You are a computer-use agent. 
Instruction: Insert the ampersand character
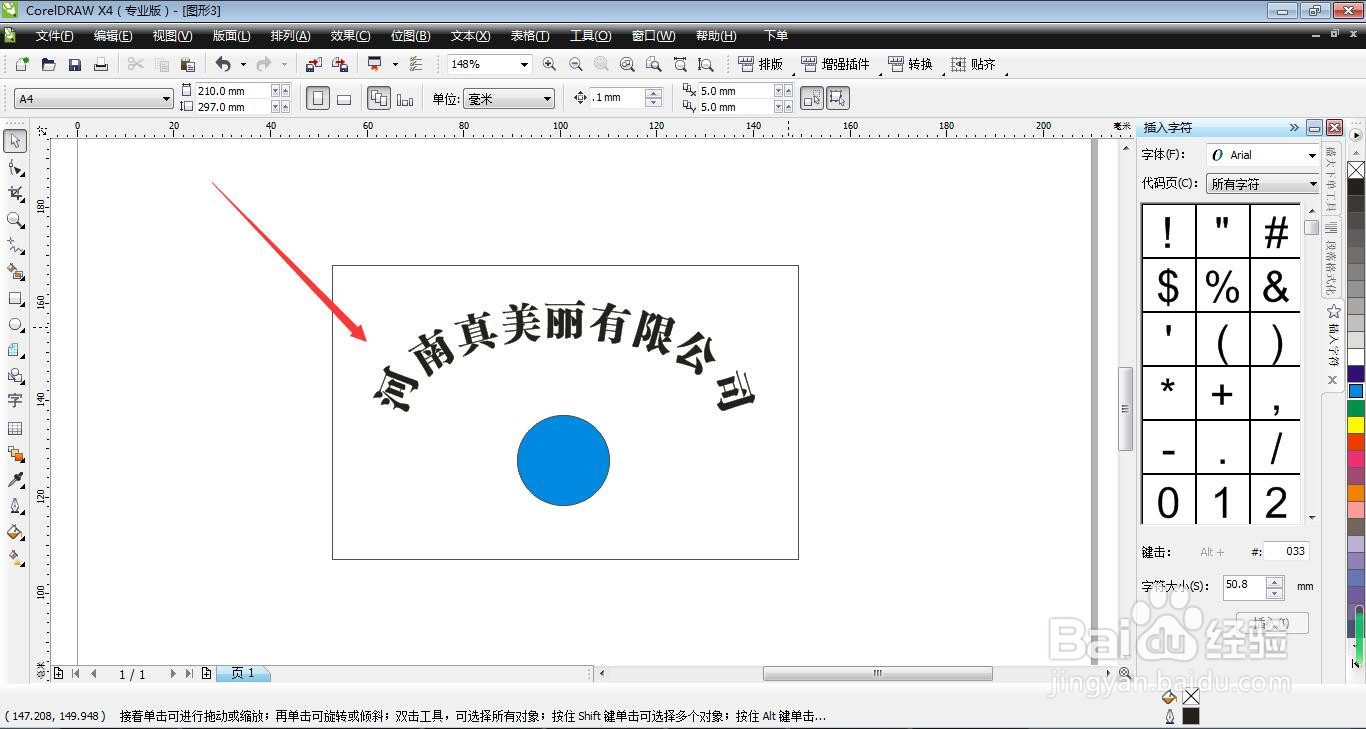click(x=1276, y=286)
